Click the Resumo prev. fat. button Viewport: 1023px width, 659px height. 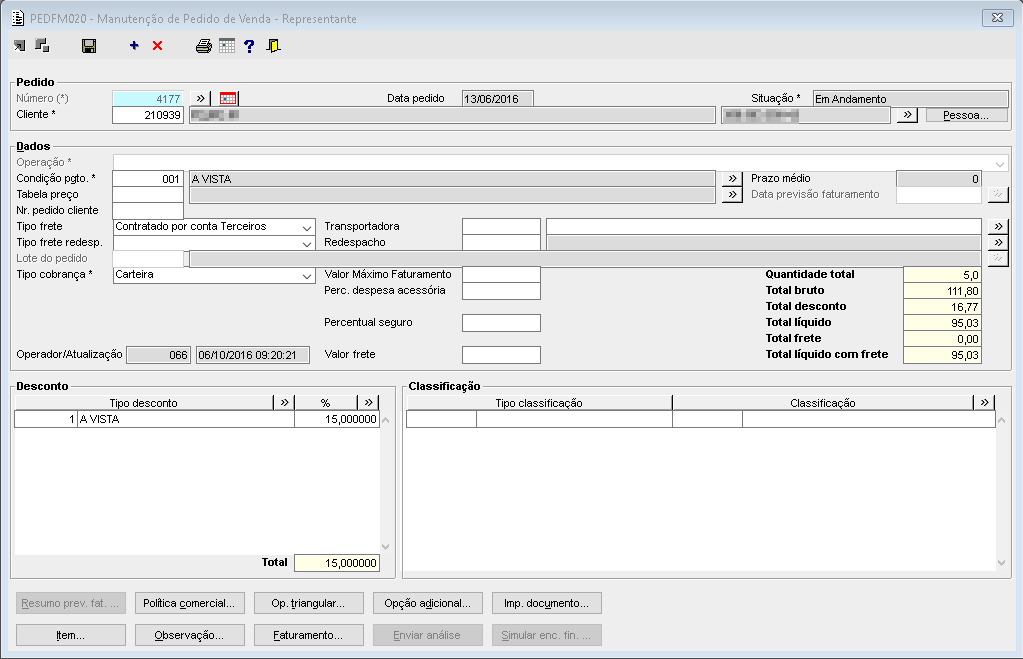click(70, 604)
